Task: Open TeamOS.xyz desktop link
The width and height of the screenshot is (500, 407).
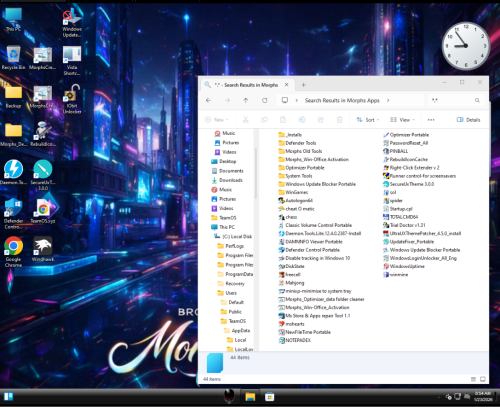Action: (43, 211)
